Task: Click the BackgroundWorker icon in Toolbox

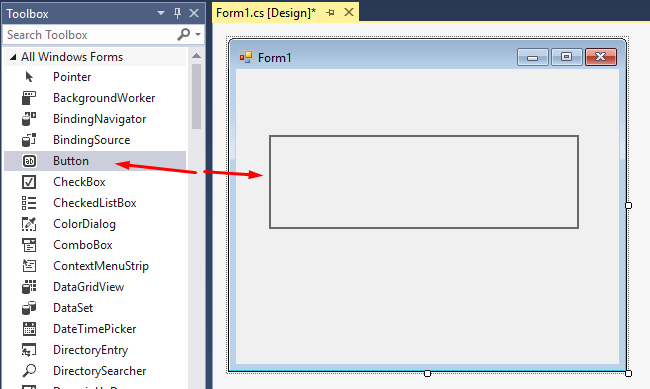Action: [x=29, y=98]
